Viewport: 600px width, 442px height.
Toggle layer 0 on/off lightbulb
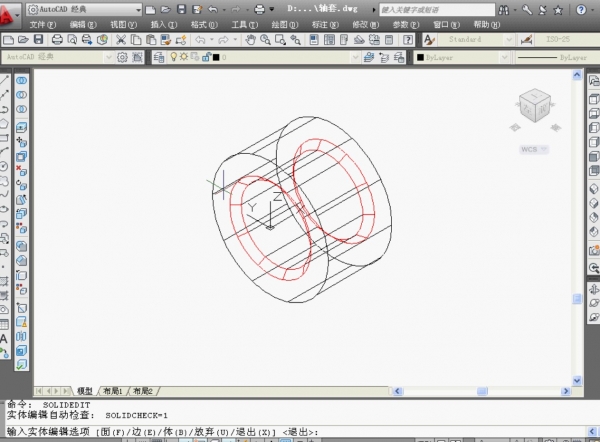174,57
